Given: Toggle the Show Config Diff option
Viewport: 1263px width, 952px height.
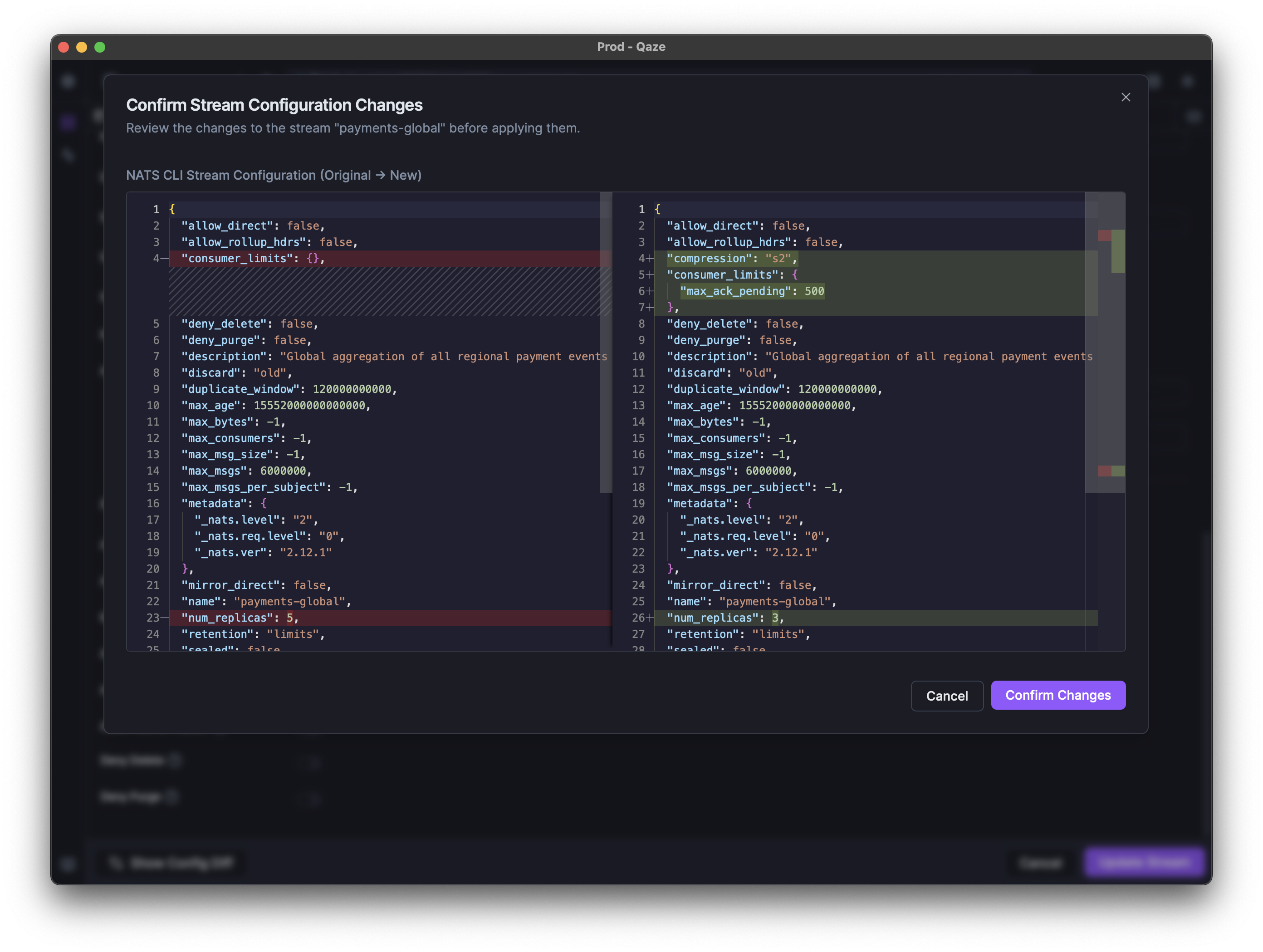Looking at the screenshot, I should point(171,864).
